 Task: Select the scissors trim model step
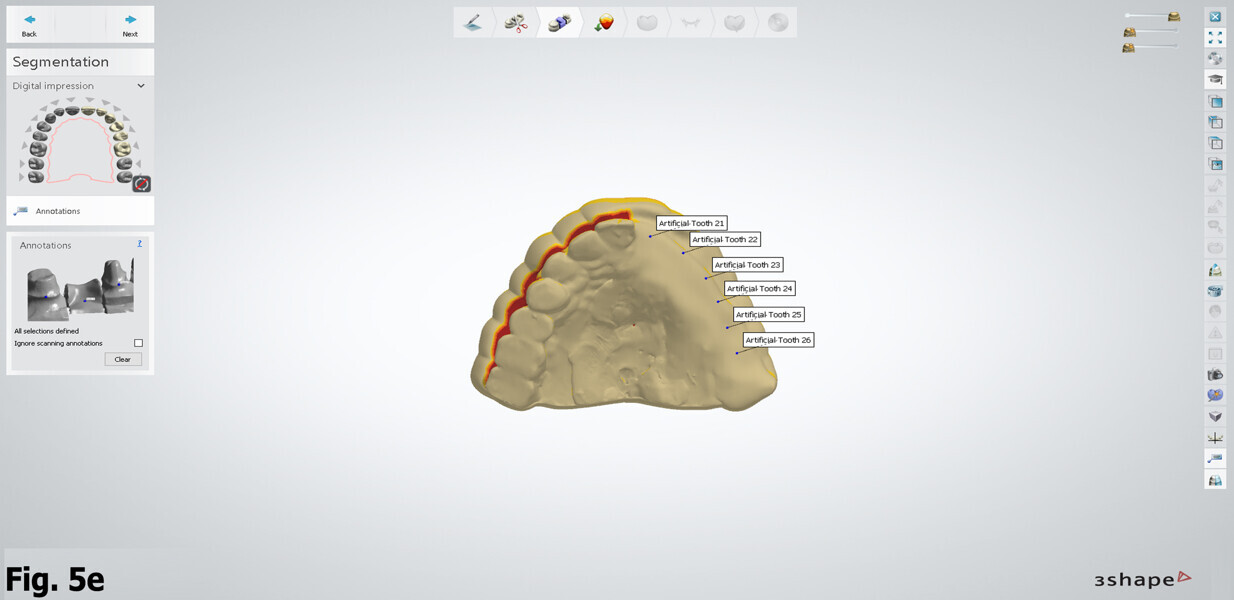tap(516, 22)
